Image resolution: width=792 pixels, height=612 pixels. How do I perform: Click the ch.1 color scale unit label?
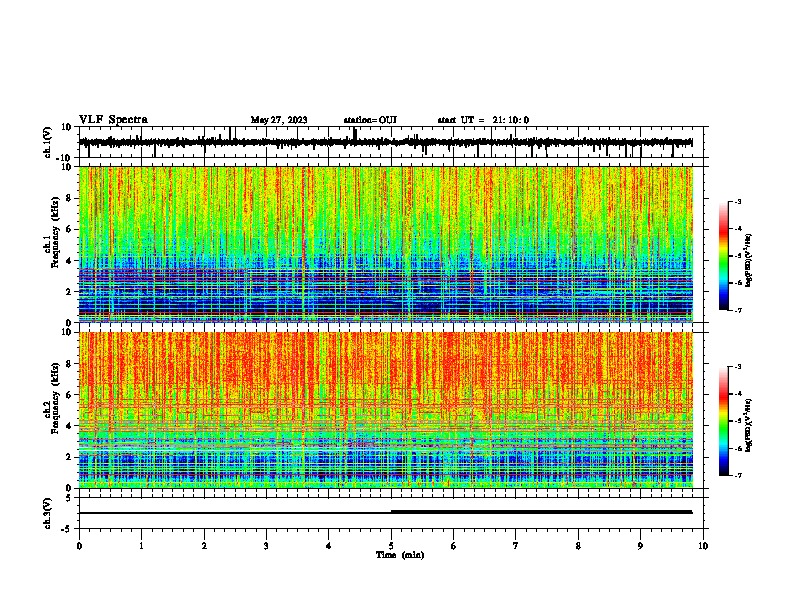[749, 260]
